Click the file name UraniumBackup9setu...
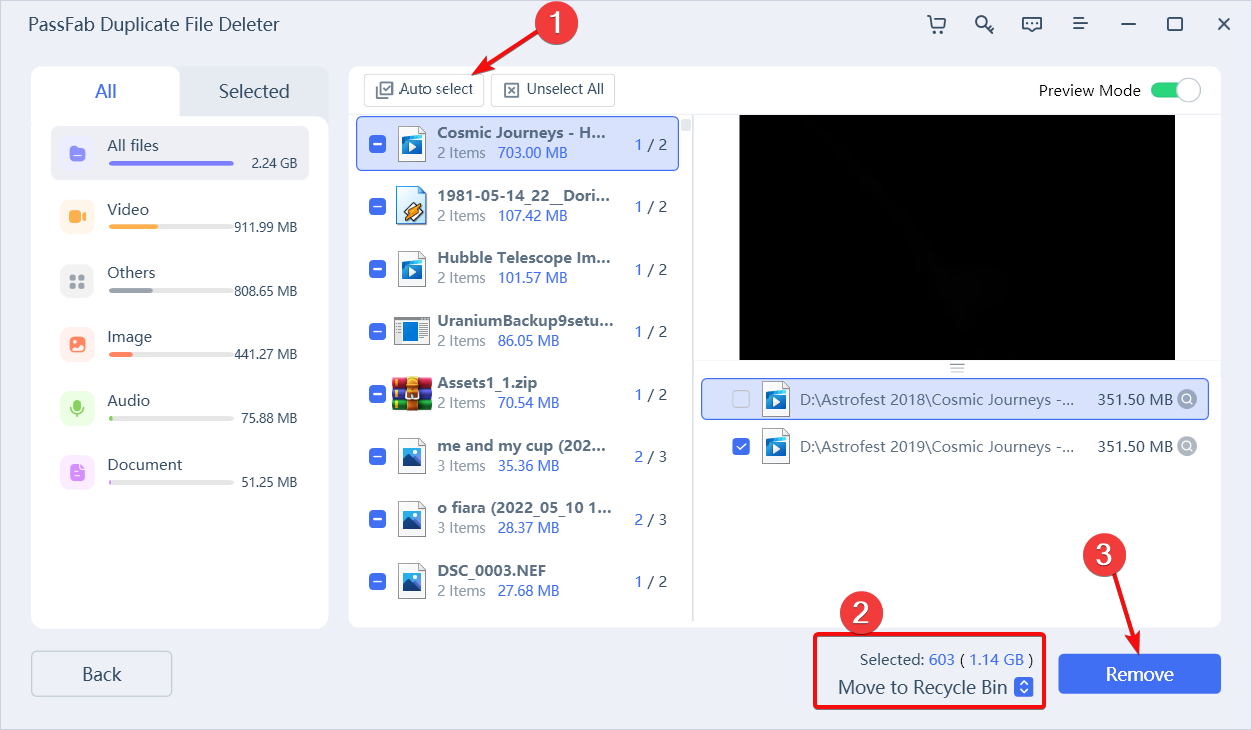The width and height of the screenshot is (1252, 730). (x=526, y=320)
